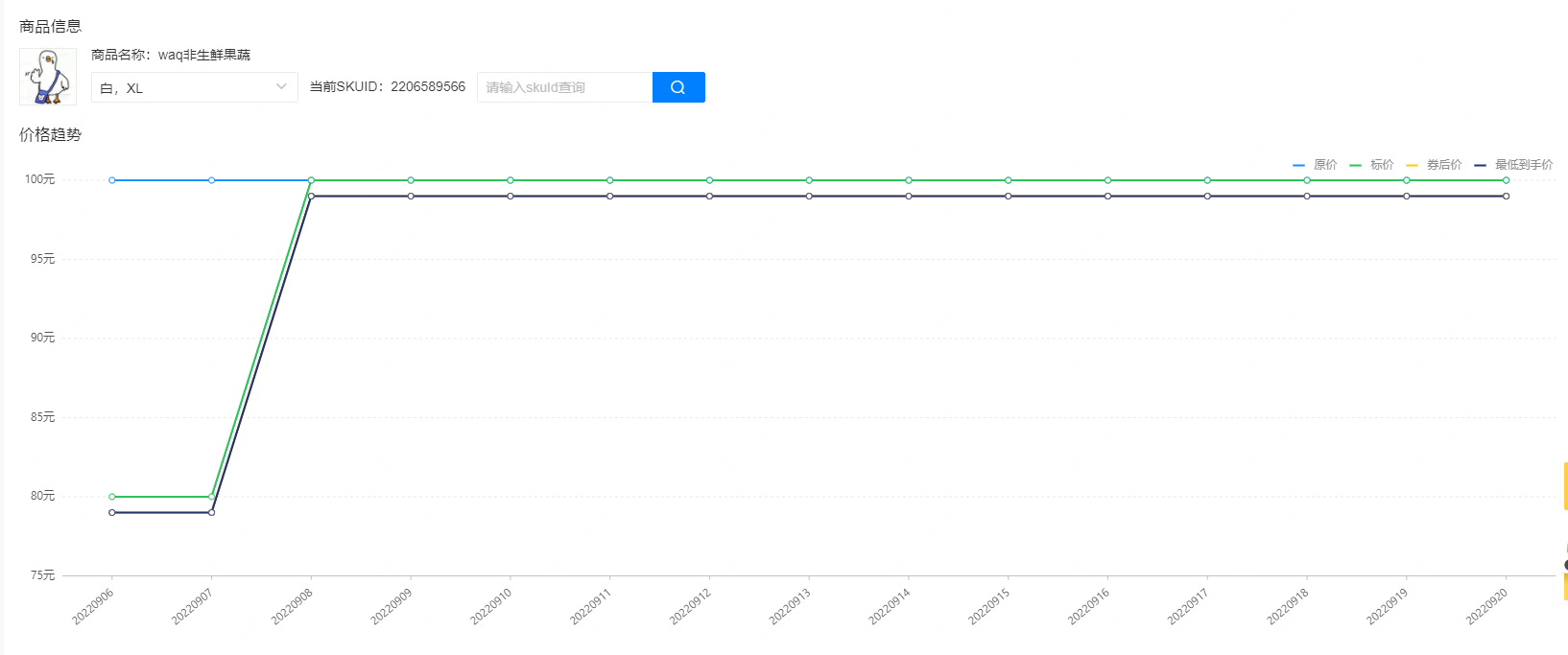Toggle the 最低到手价 legend item

(1523, 165)
